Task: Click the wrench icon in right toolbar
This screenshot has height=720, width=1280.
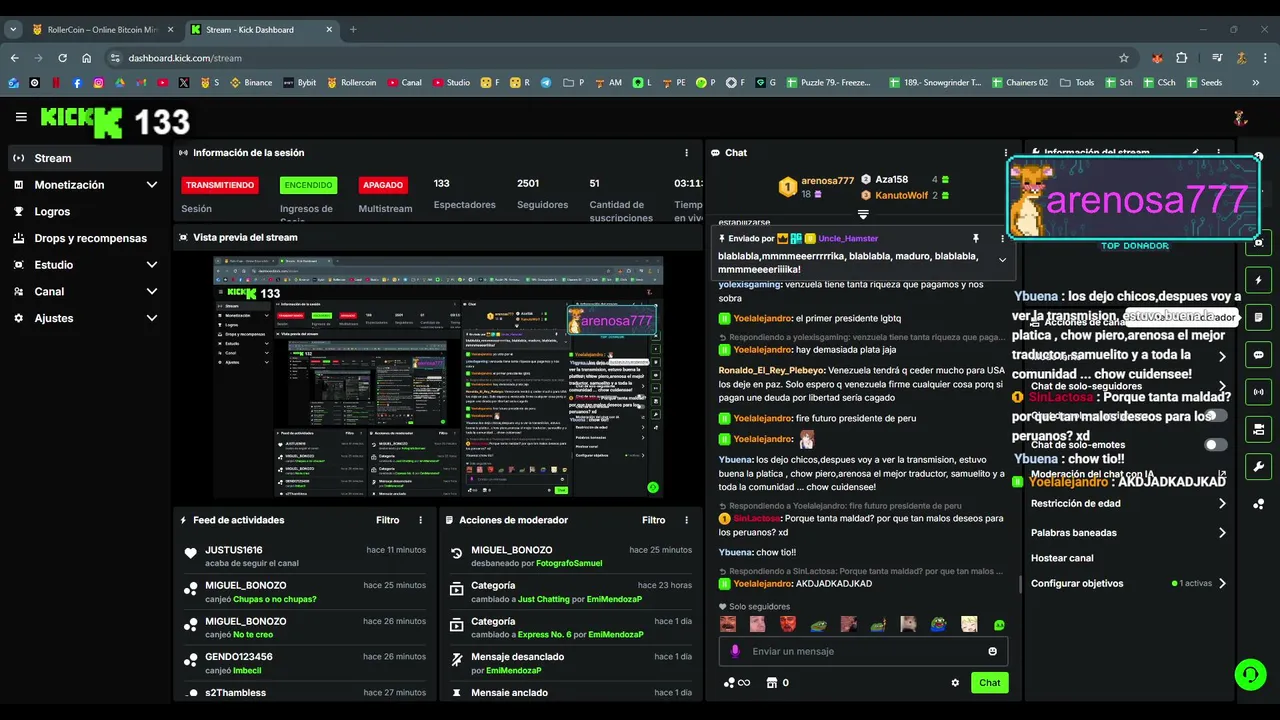Action: click(x=1258, y=466)
